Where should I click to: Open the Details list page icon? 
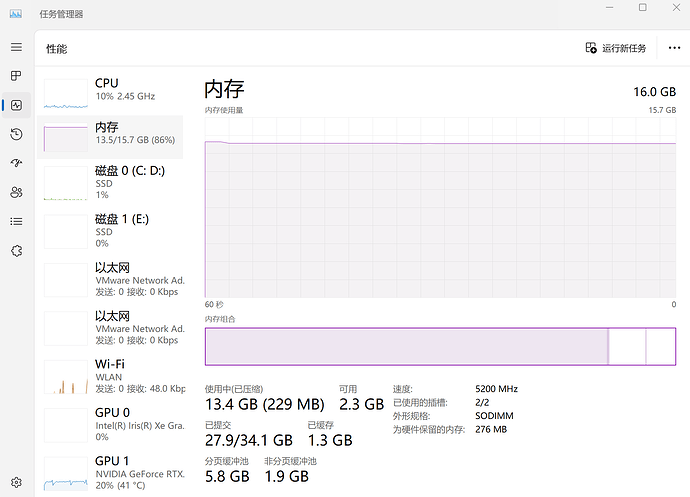(16, 221)
